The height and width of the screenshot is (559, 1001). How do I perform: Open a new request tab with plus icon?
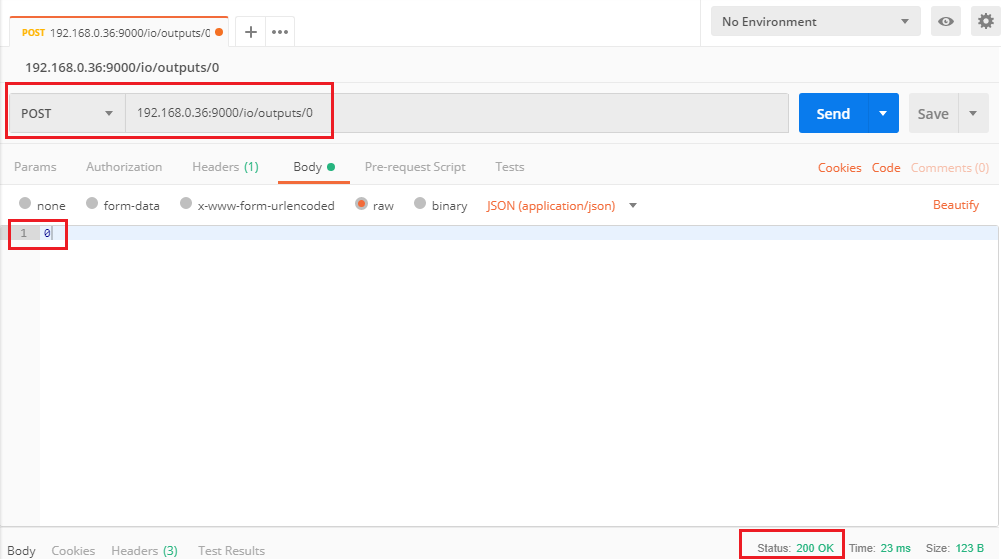(250, 32)
